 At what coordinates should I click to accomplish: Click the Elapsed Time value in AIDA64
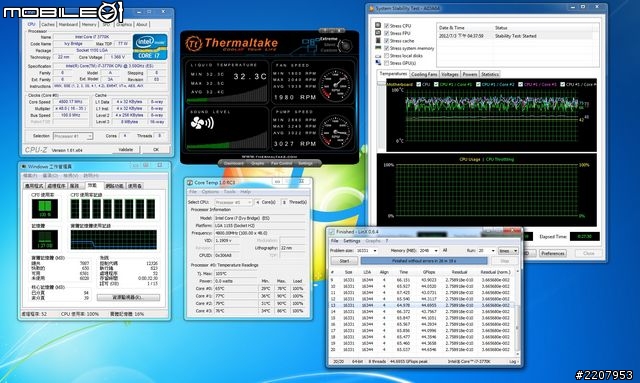[584, 236]
